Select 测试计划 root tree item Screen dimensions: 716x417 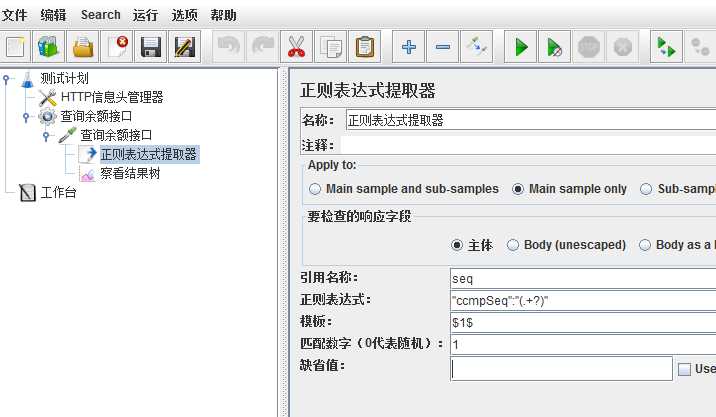[64, 79]
